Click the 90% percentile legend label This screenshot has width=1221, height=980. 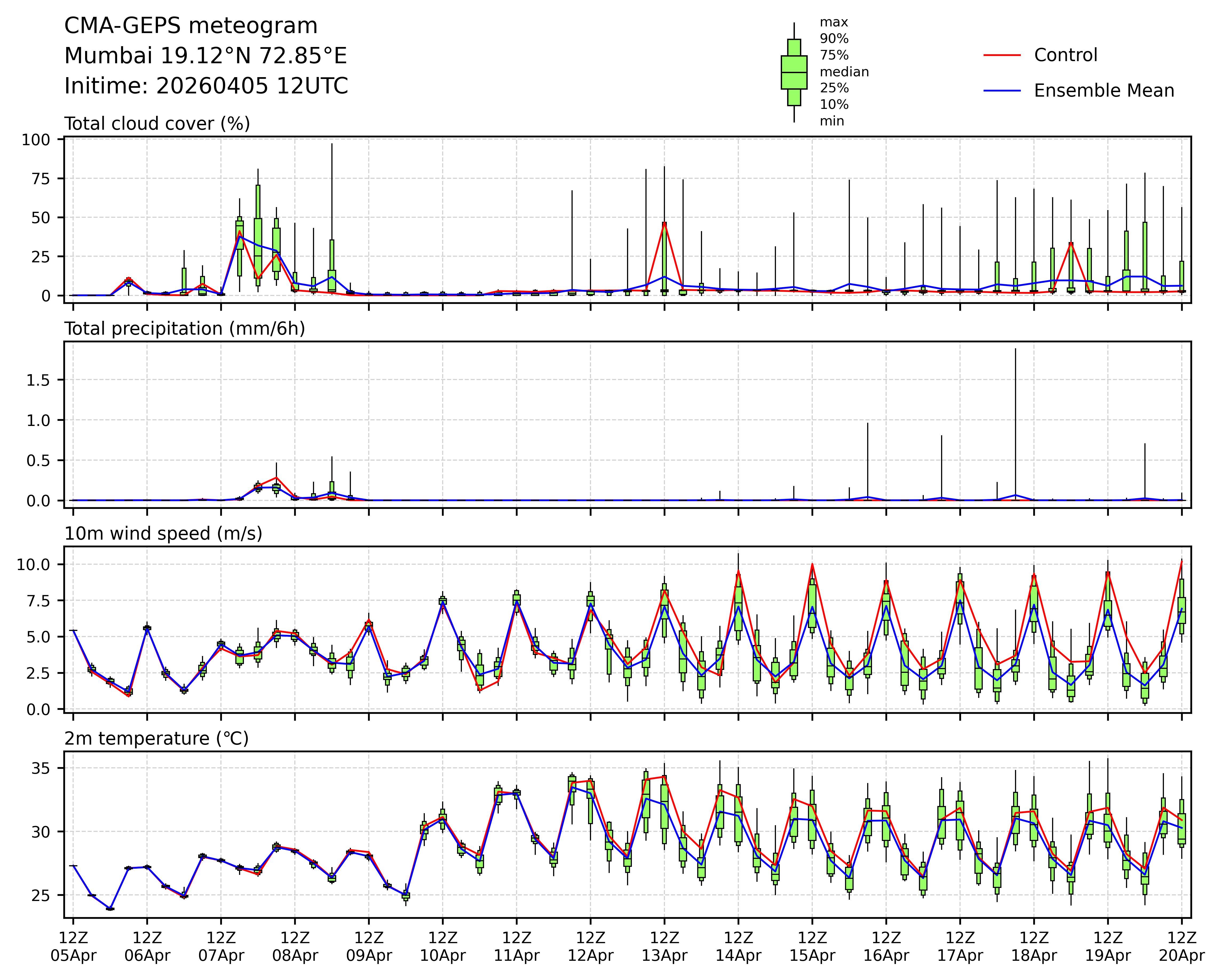834,39
